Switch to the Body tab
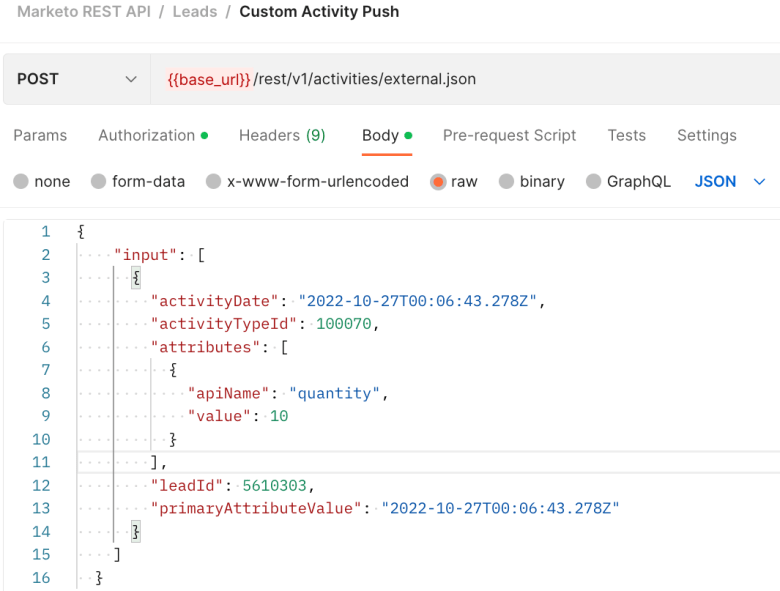This screenshot has width=780, height=591. click(387, 135)
